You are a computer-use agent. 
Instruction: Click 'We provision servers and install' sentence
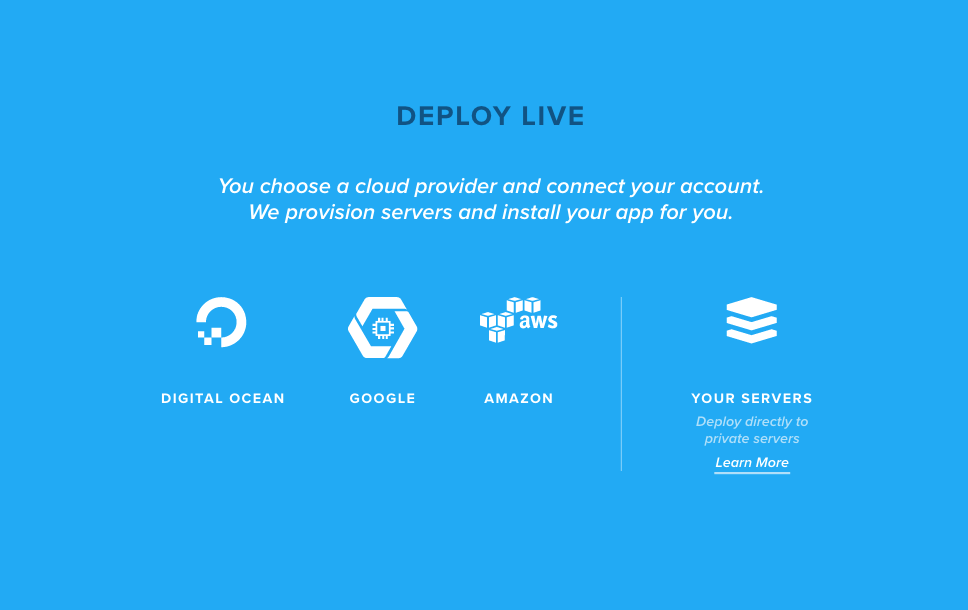click(491, 212)
